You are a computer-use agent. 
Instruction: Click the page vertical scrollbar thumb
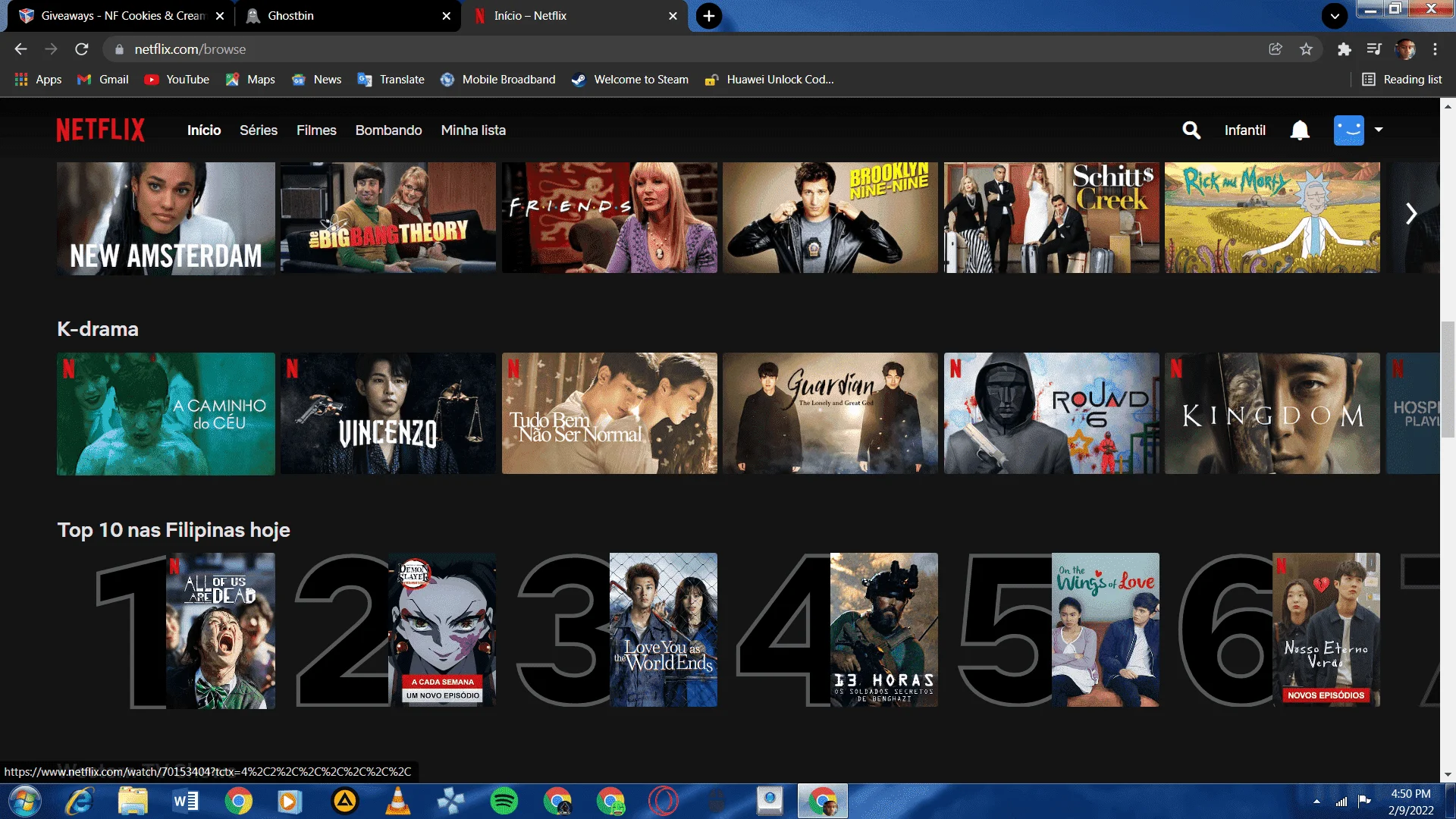[x=1448, y=379]
